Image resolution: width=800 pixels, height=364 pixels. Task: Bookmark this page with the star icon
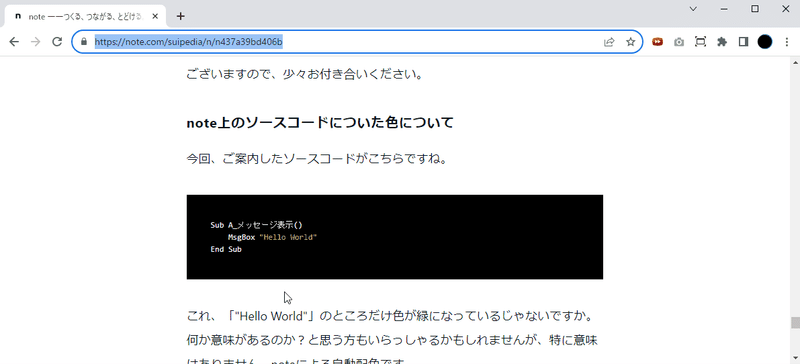point(631,42)
